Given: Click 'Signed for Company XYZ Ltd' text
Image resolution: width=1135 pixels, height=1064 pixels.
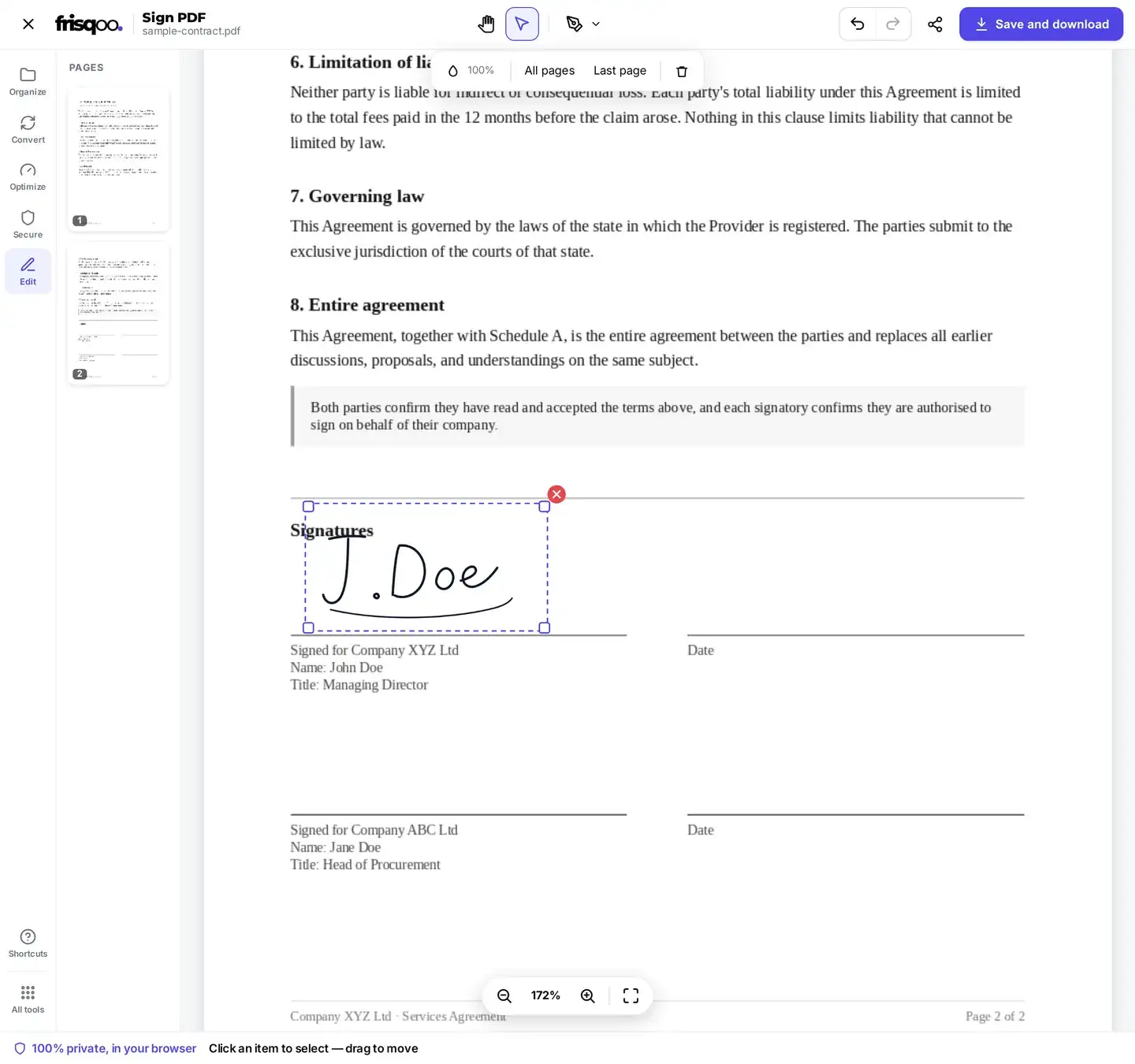Looking at the screenshot, I should pos(374,650).
